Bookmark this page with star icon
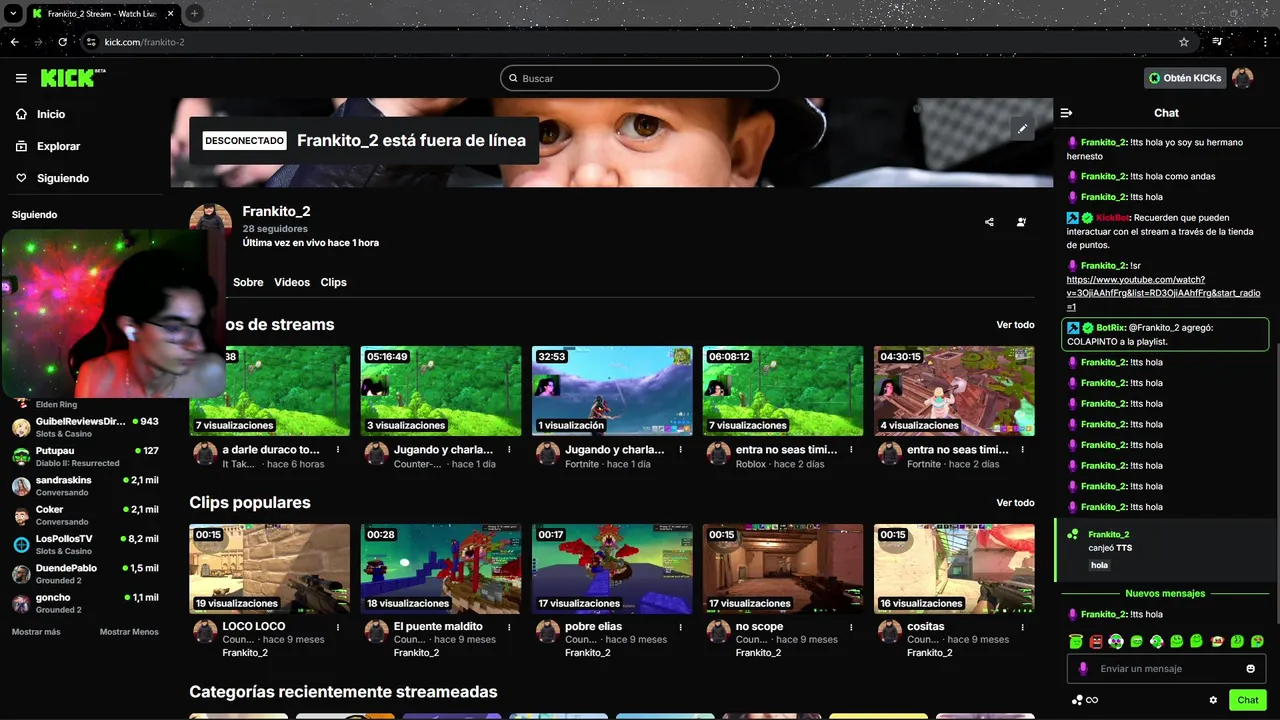The width and height of the screenshot is (1280, 720). point(1184,42)
